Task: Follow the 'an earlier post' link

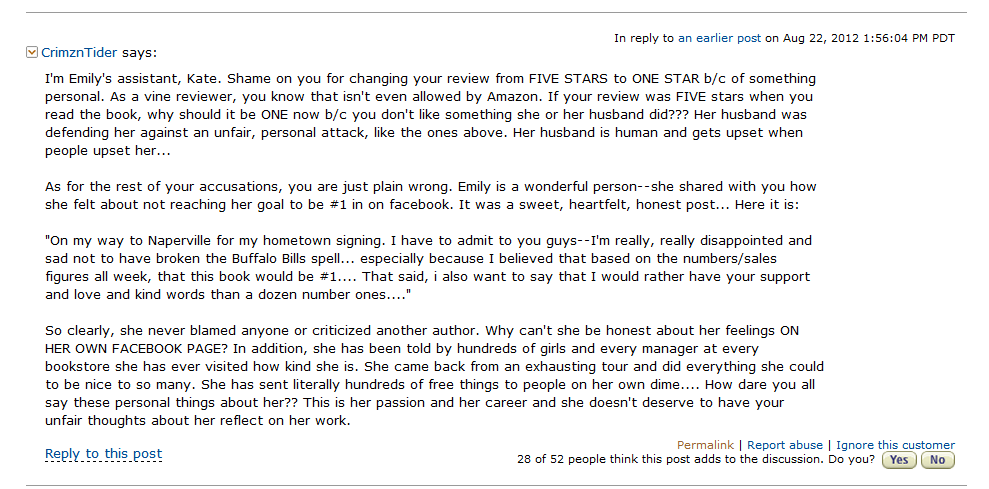Action: tap(719, 38)
